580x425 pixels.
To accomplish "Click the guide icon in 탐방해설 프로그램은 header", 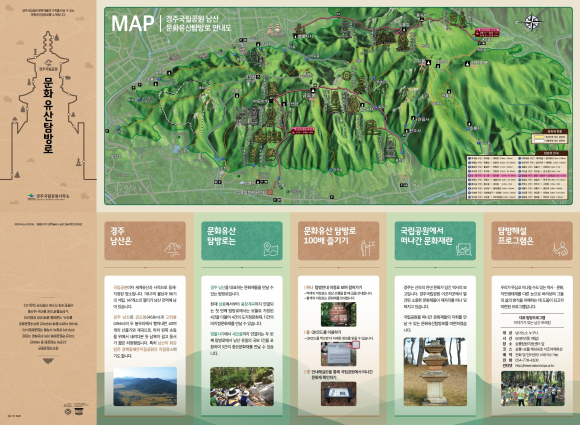I will click(x=560, y=249).
